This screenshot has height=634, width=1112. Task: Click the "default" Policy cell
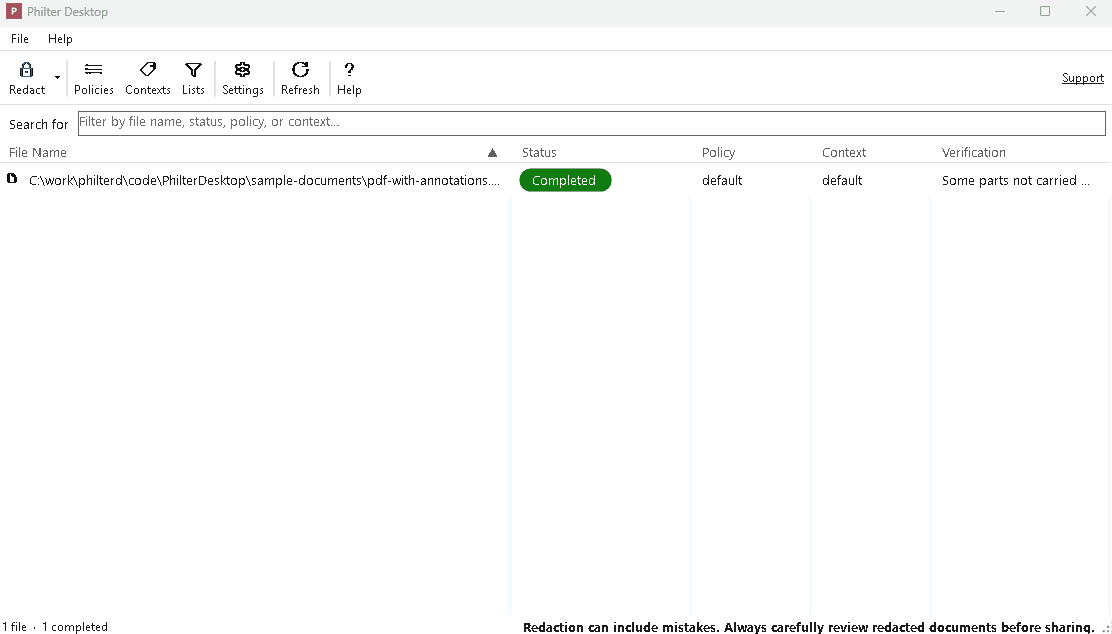pos(722,180)
